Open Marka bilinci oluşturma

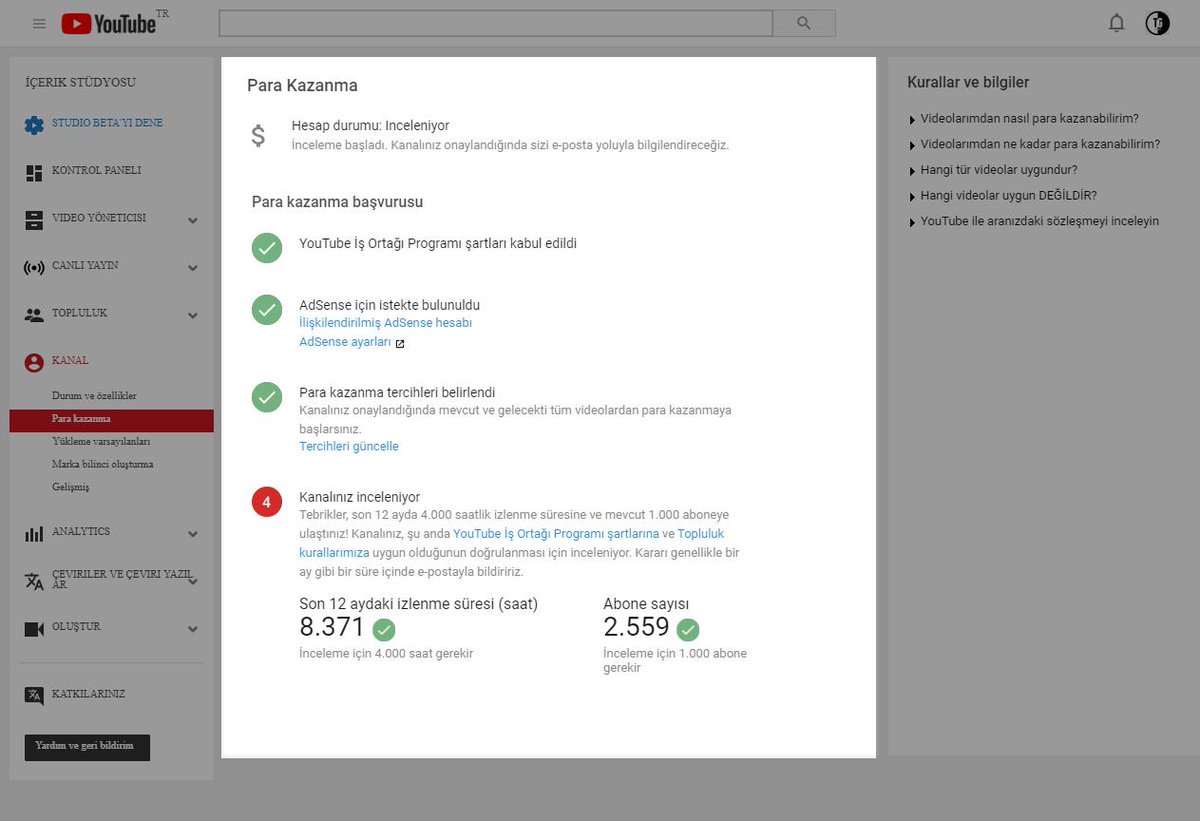pyautogui.click(x=102, y=464)
